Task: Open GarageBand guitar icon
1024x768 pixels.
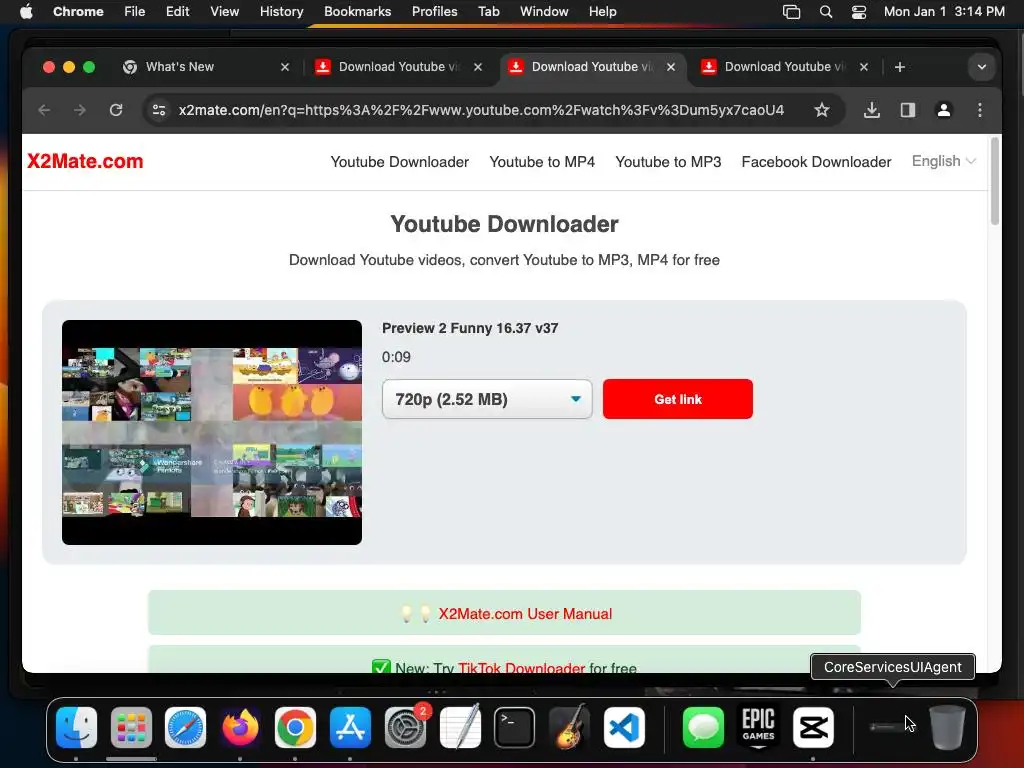Action: click(x=569, y=727)
